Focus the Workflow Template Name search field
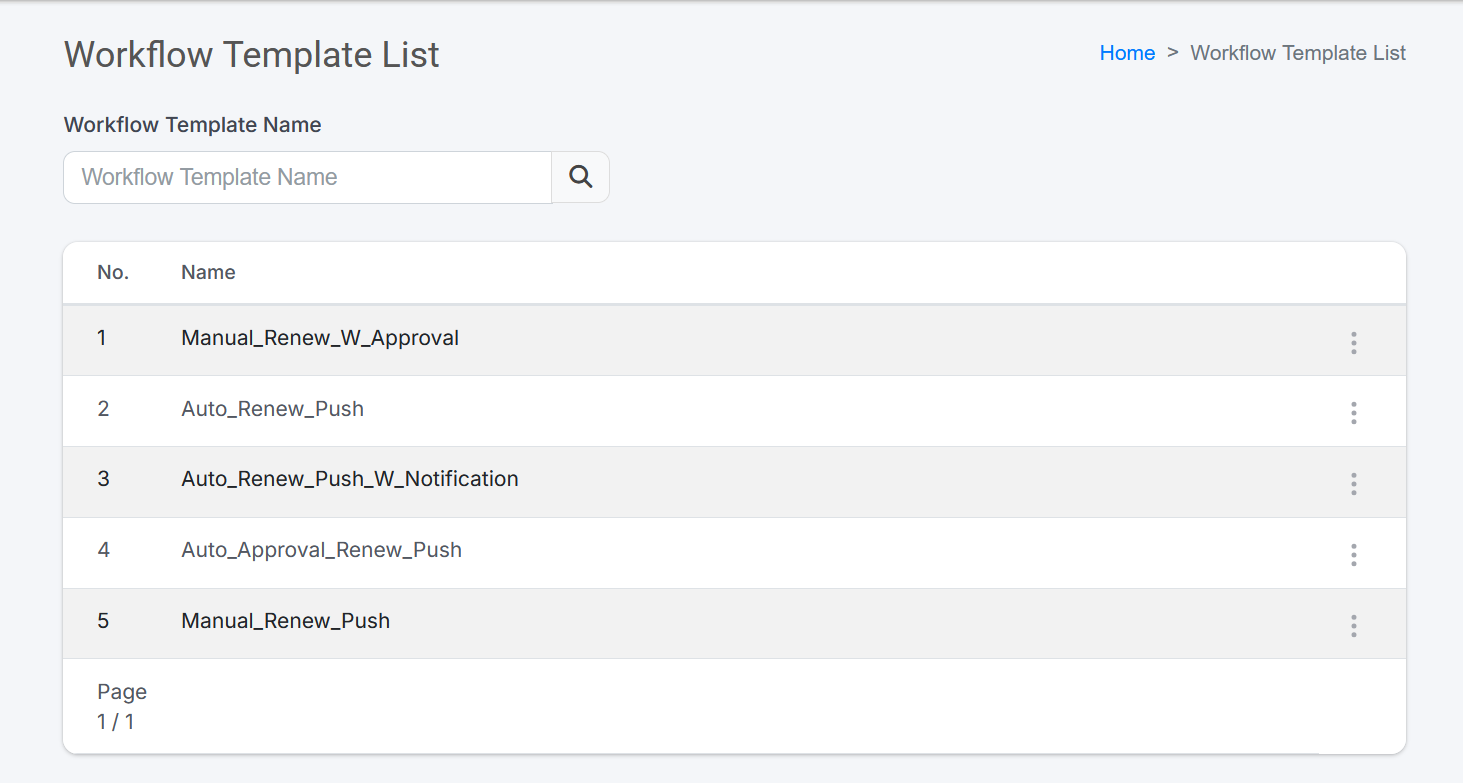This screenshot has width=1463, height=783. (x=307, y=177)
